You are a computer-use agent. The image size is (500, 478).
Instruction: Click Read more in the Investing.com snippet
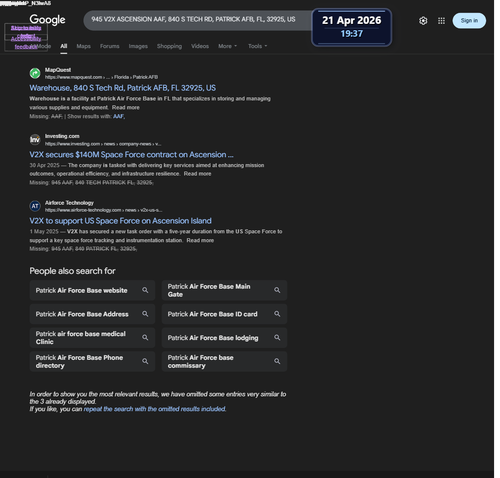point(197,174)
